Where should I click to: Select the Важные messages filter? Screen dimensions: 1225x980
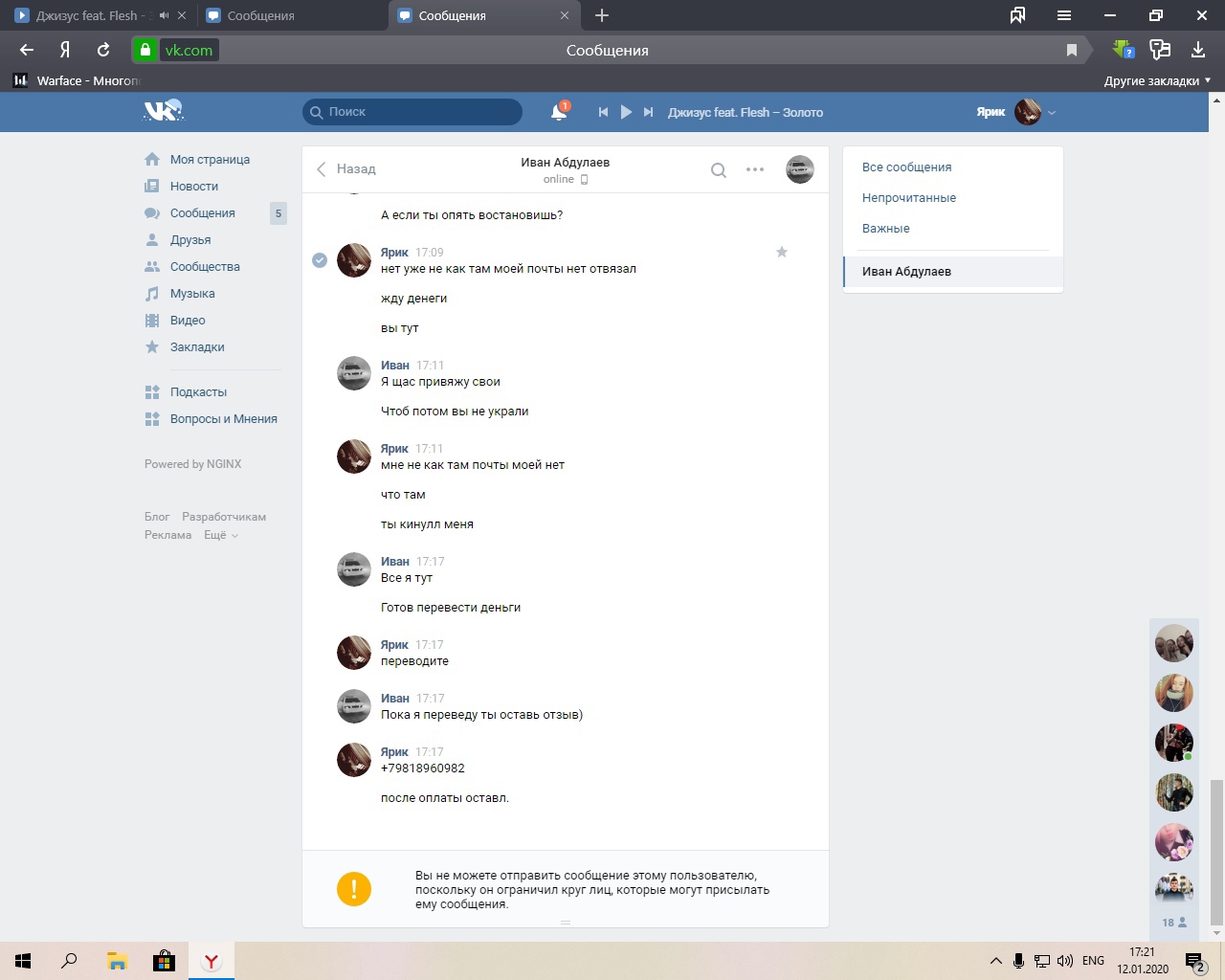point(885,229)
